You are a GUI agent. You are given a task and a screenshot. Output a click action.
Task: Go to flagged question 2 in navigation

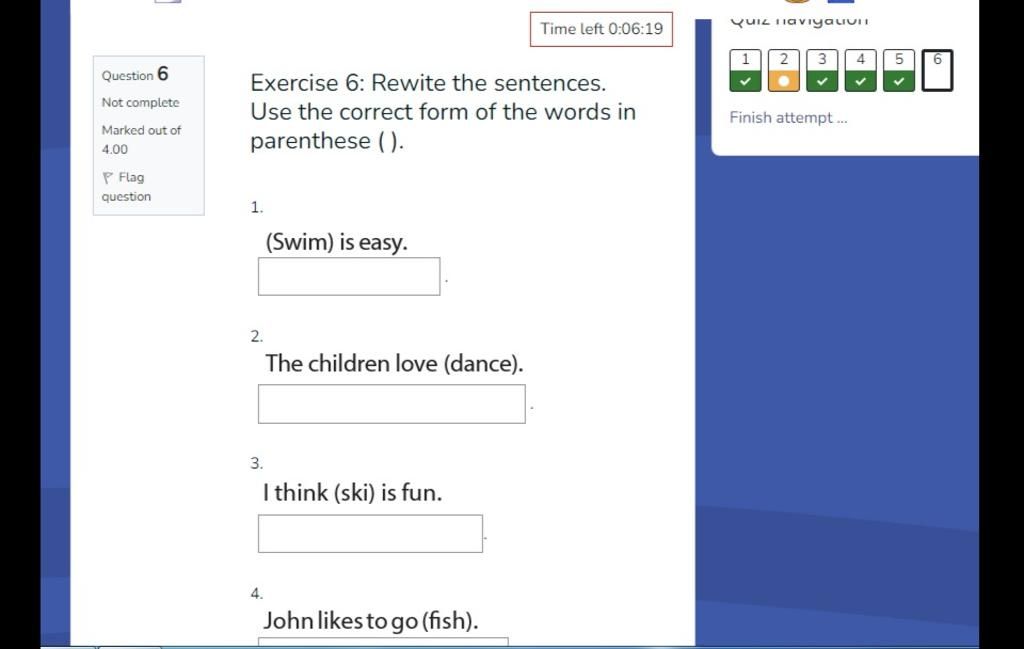point(784,71)
